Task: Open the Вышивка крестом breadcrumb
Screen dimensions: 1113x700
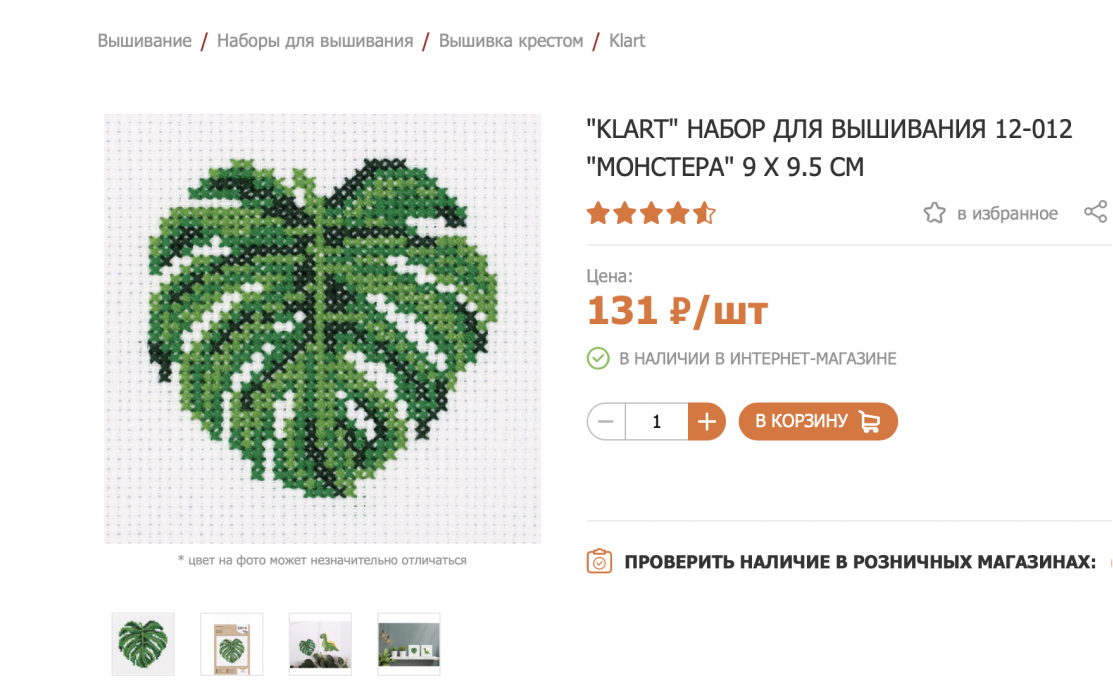Action: pyautogui.click(x=510, y=41)
